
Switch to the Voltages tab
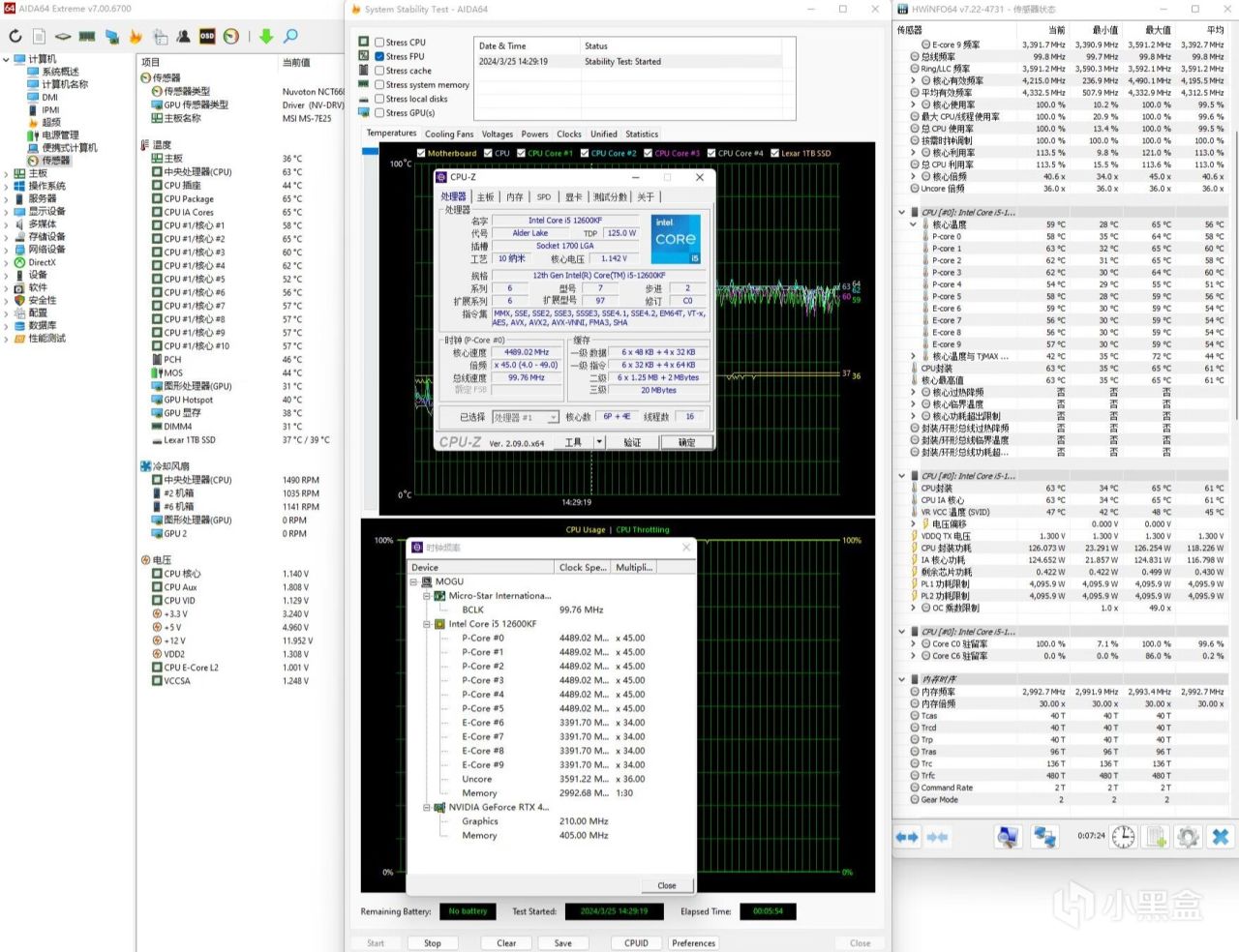point(497,134)
